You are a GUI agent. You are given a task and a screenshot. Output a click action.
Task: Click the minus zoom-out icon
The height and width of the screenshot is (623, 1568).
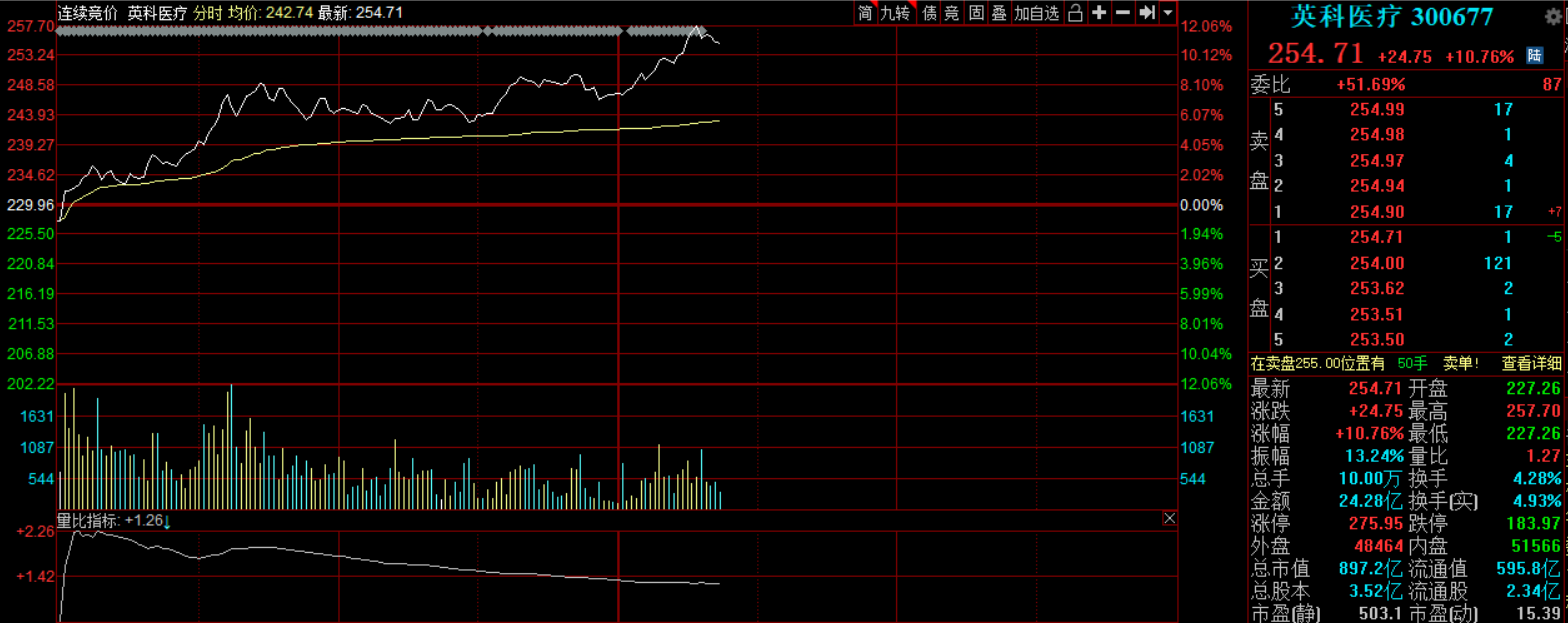point(1122,12)
